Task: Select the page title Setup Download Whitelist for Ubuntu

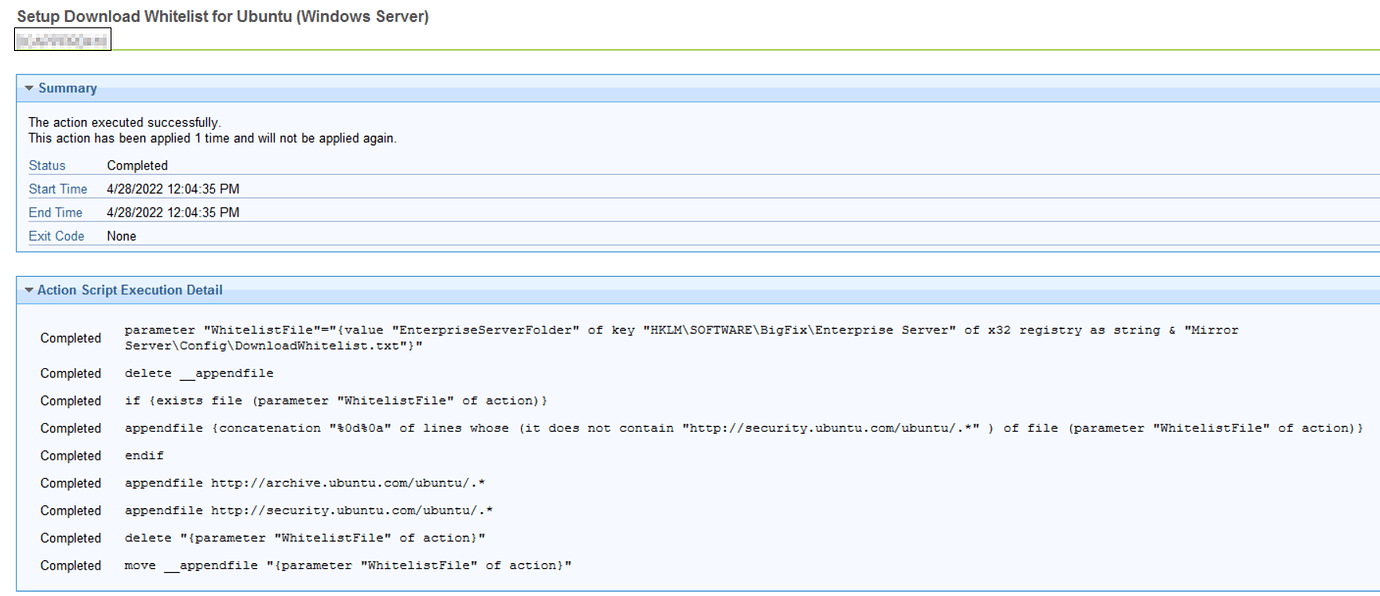Action: pos(223,16)
